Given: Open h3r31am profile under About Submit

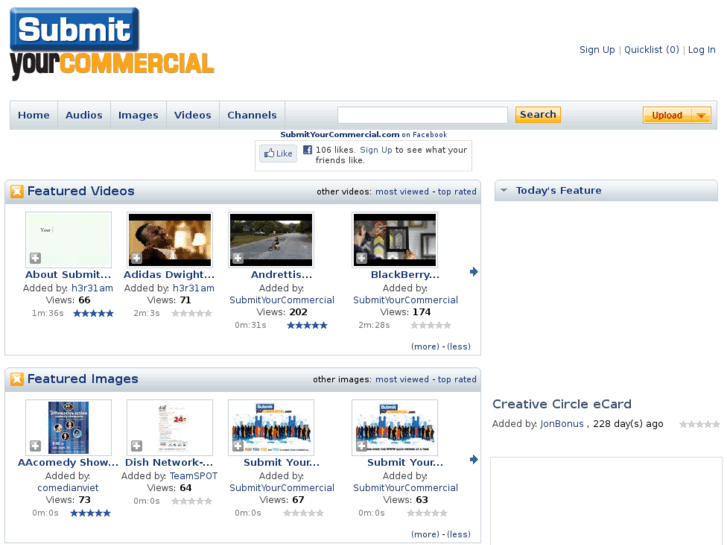Looking at the screenshot, I should tap(92, 288).
